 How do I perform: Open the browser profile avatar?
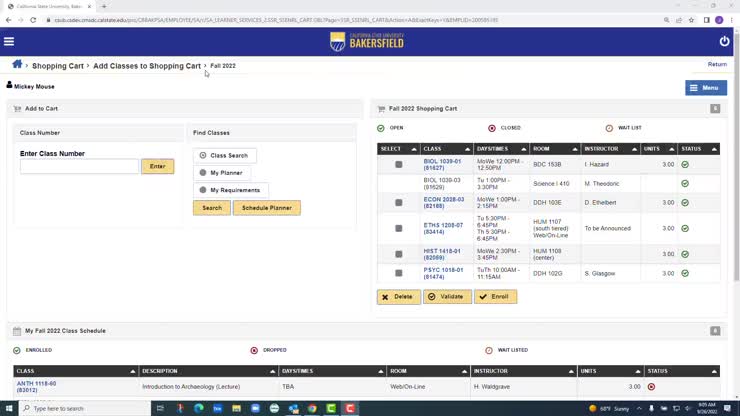(x=719, y=20)
